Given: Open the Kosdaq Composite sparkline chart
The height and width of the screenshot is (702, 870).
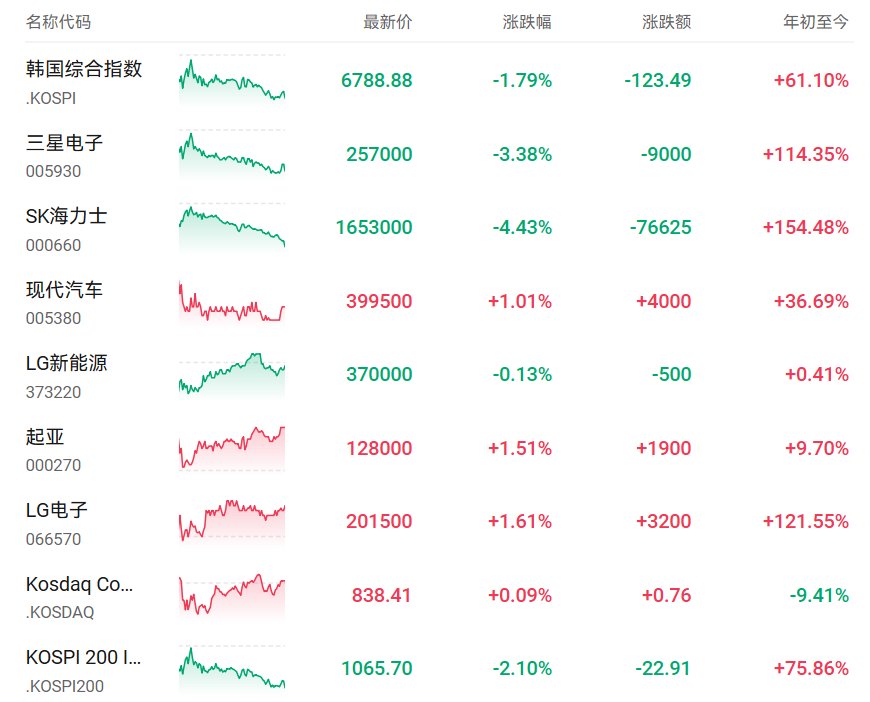Looking at the screenshot, I should click(x=232, y=595).
